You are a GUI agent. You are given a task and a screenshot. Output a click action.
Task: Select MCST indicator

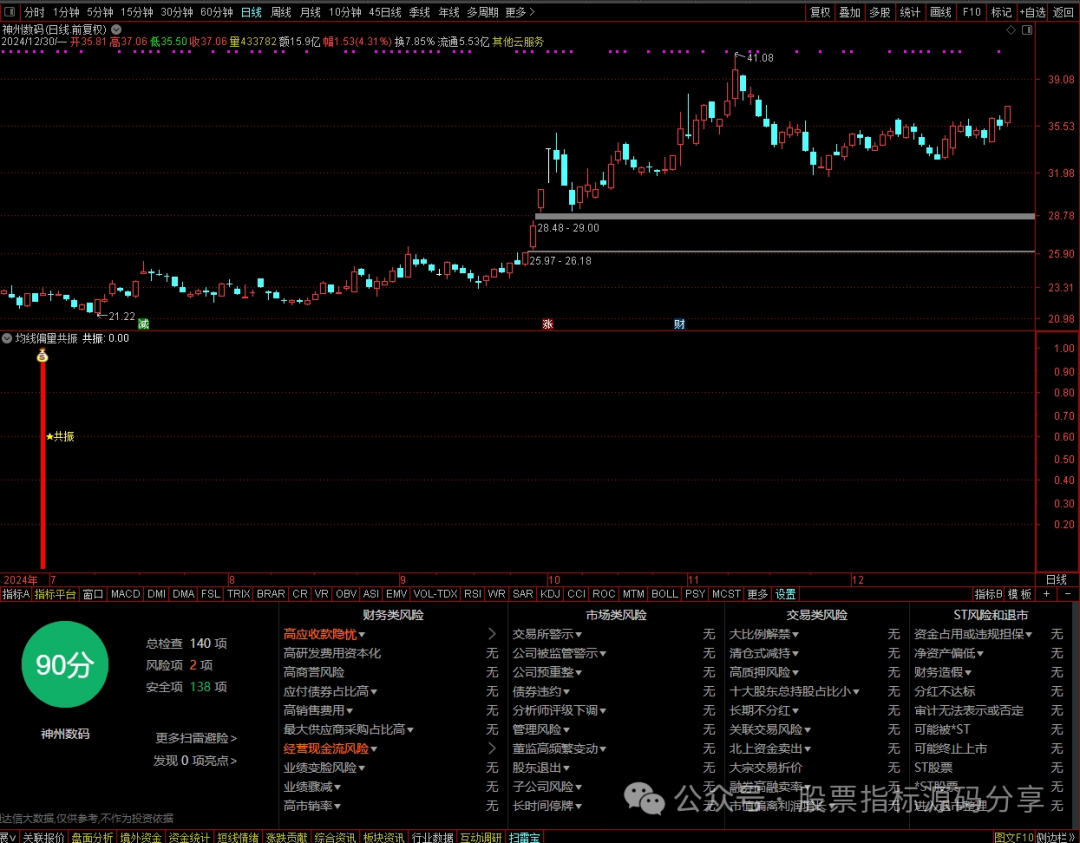pyautogui.click(x=726, y=594)
